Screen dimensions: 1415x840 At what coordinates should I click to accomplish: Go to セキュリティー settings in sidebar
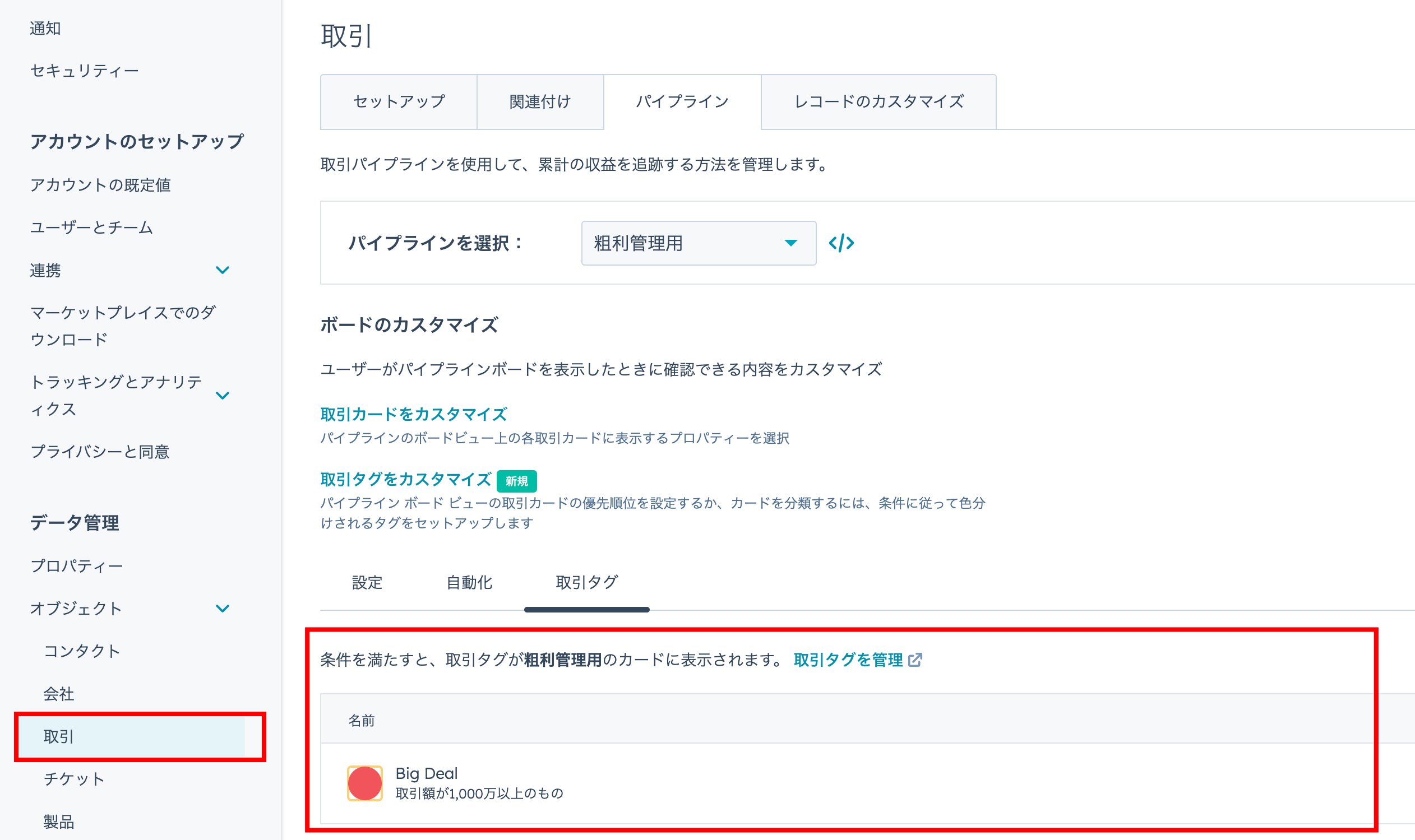84,71
